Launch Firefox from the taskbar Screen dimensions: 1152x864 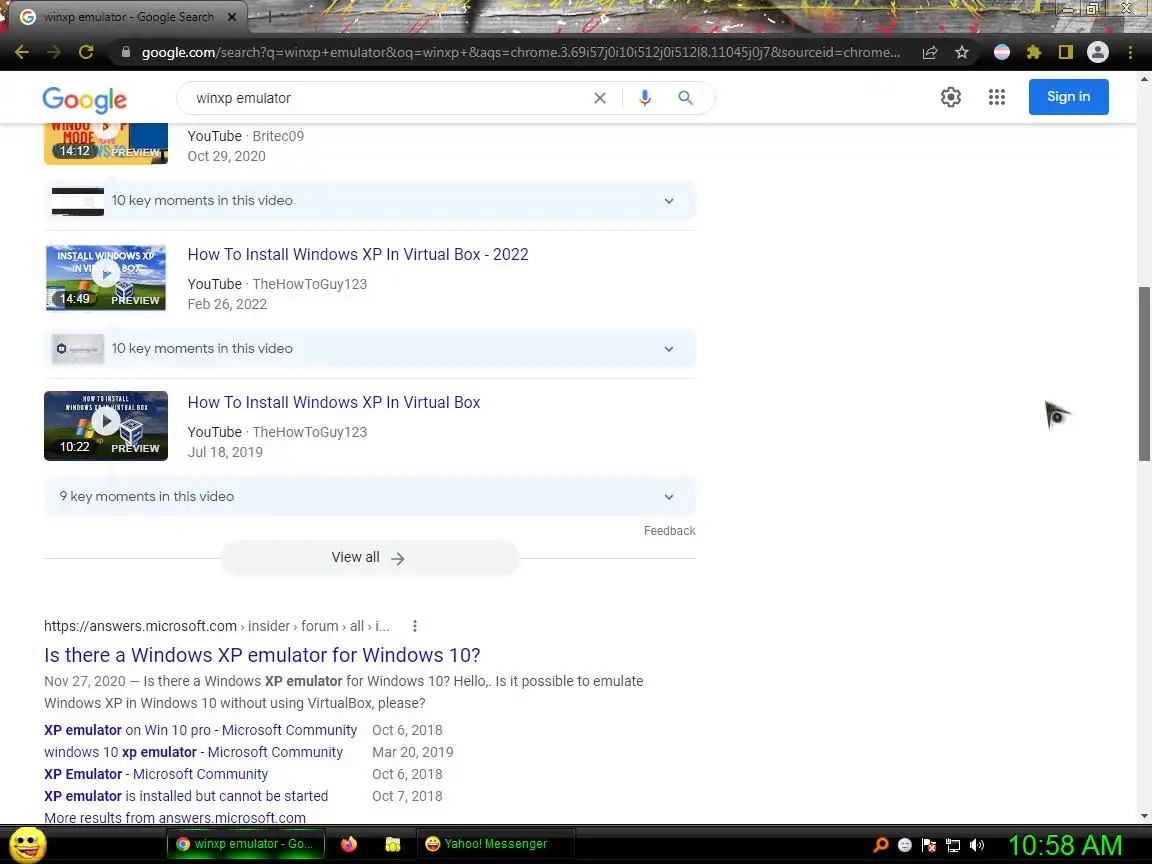349,844
